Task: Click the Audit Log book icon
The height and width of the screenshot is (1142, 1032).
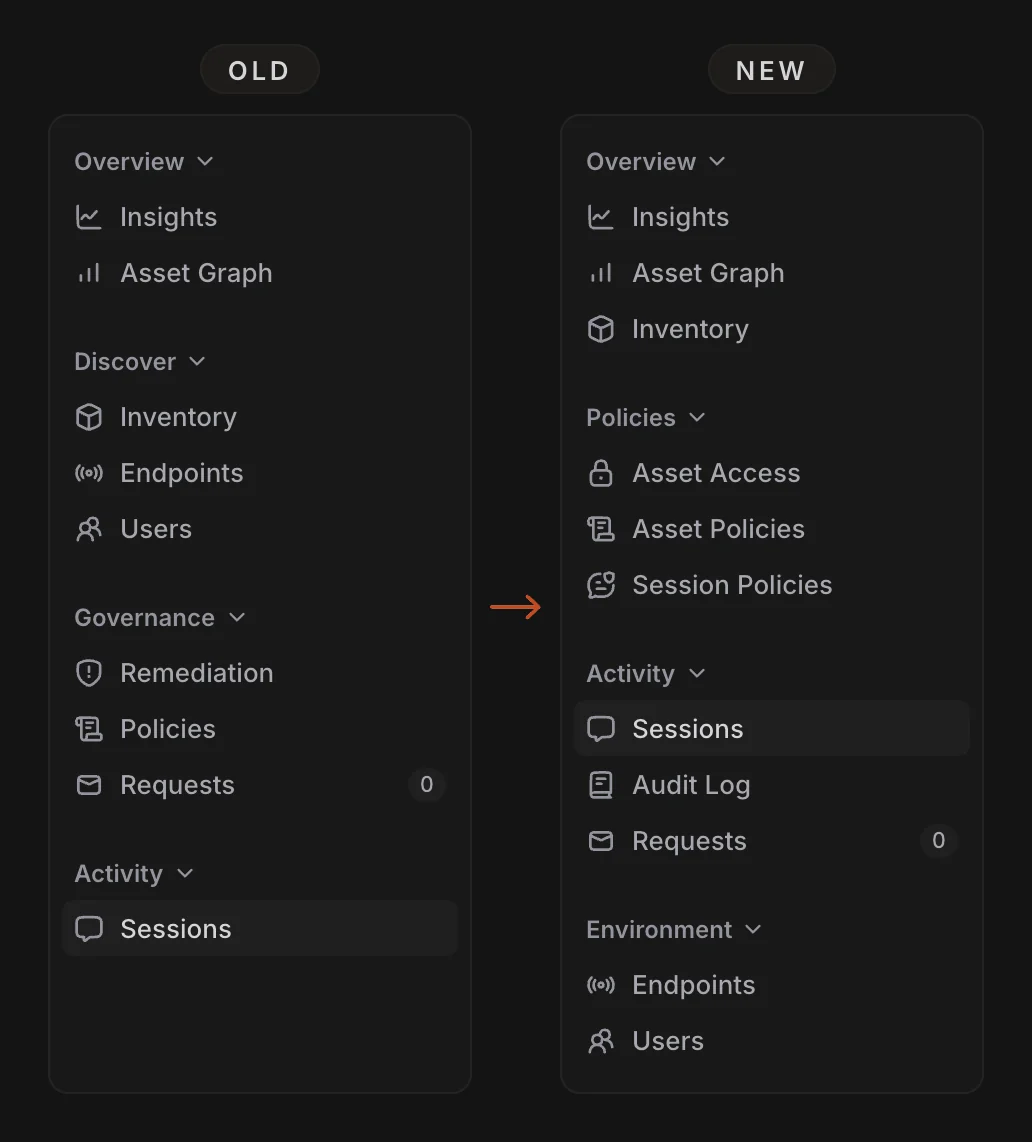Action: 601,785
